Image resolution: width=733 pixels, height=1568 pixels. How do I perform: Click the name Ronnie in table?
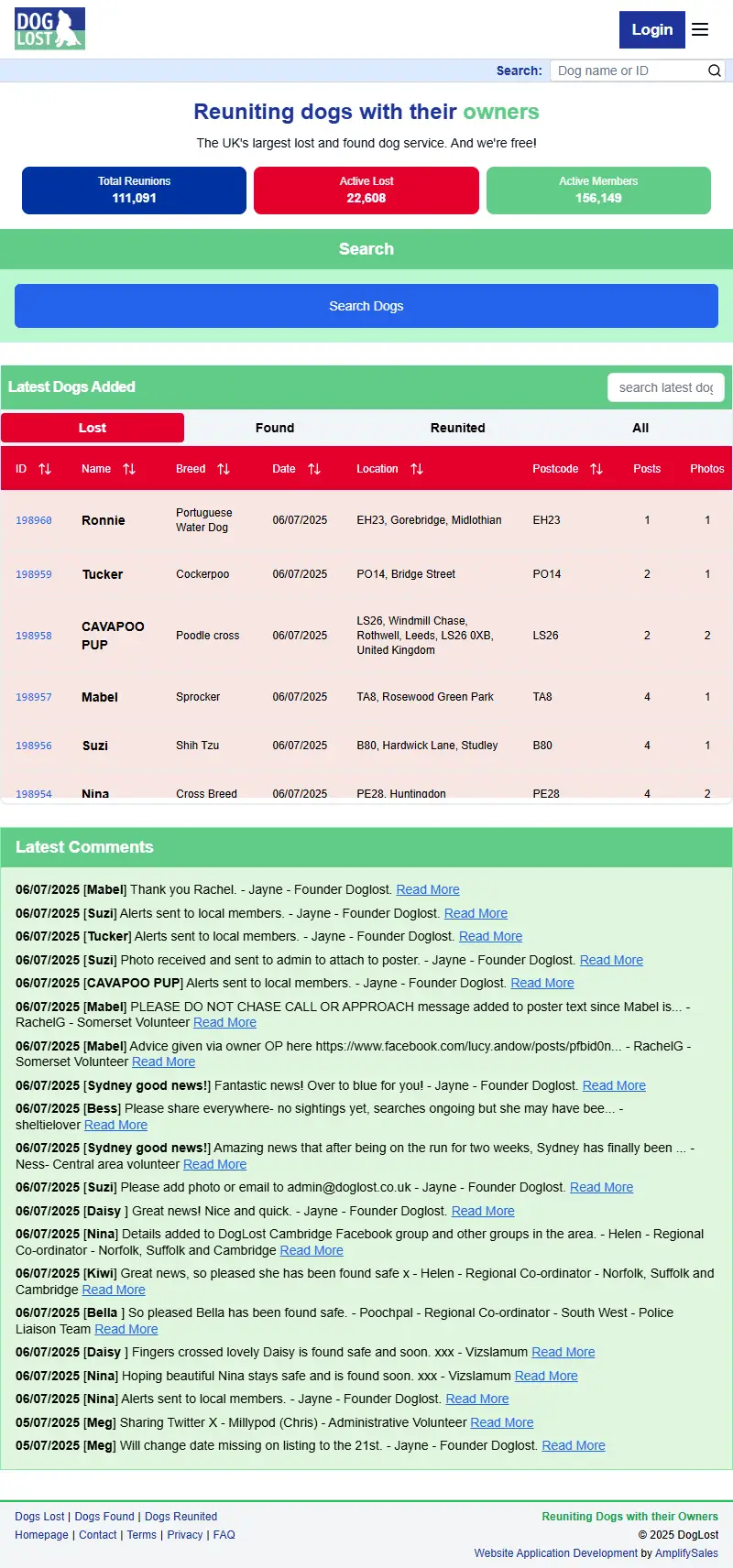click(x=104, y=520)
